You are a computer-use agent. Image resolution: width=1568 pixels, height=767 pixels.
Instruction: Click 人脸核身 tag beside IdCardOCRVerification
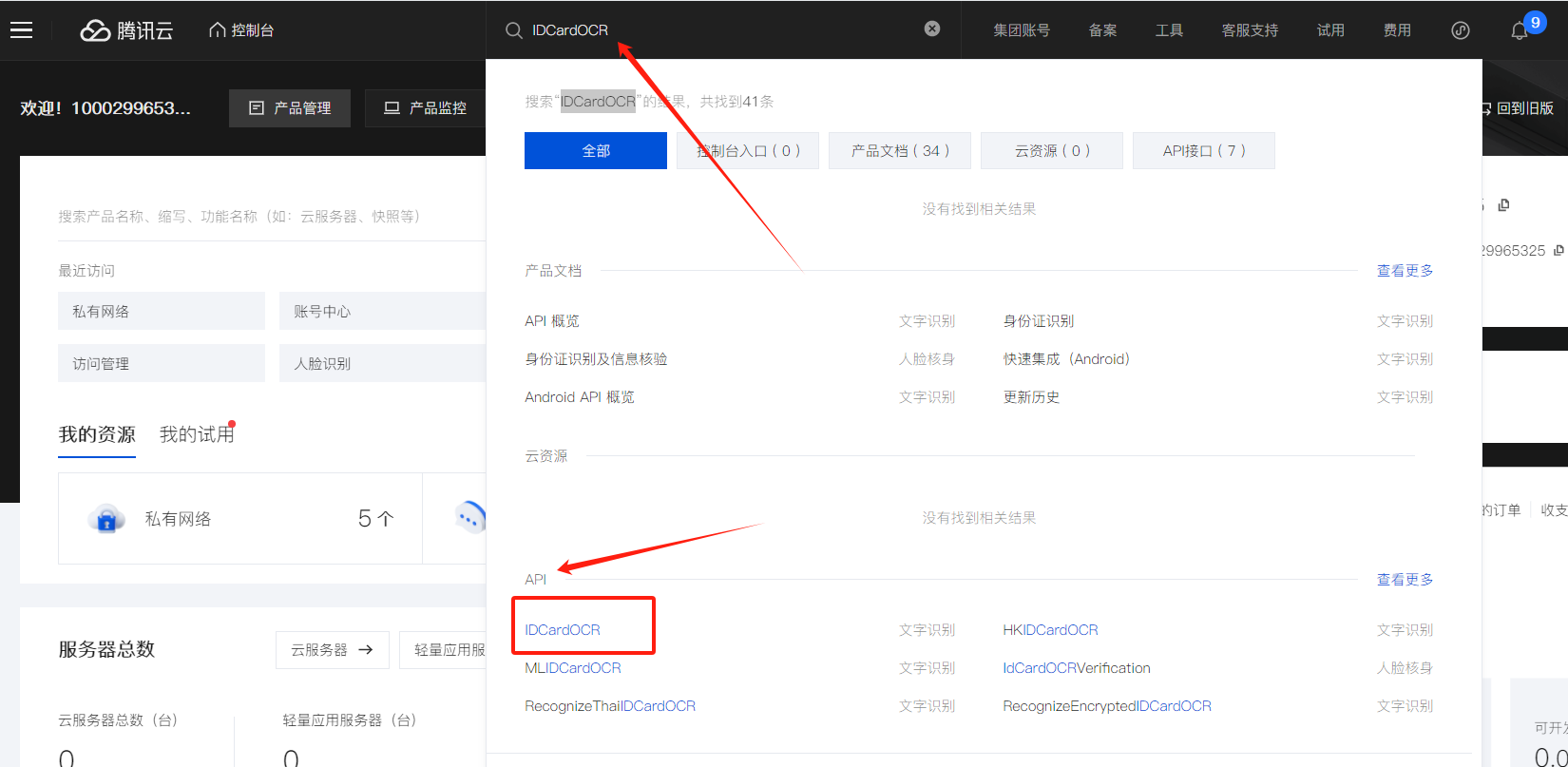(1405, 668)
